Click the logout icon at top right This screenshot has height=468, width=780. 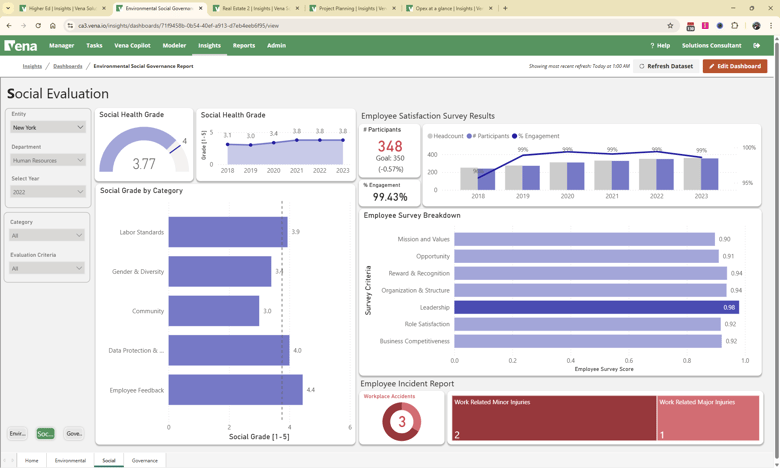click(x=757, y=45)
